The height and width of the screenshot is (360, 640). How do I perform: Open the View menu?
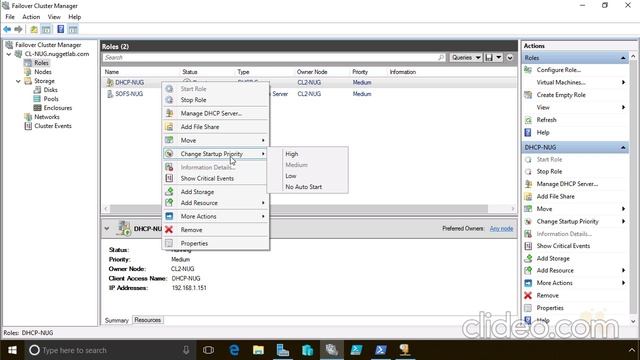click(x=54, y=17)
